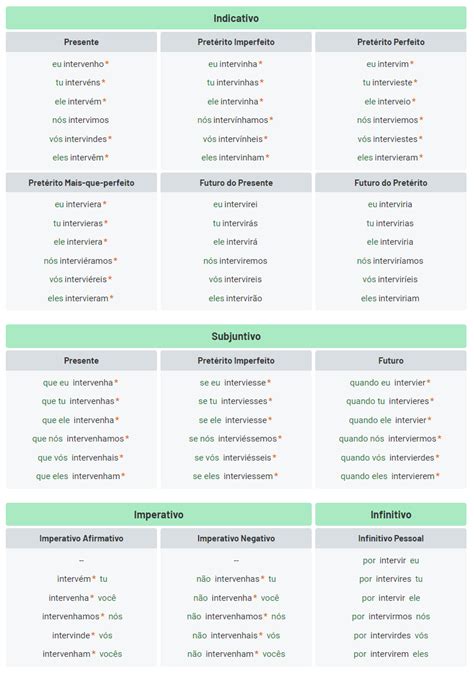Select the Imperativo section header
474x673 pixels.
[158, 514]
